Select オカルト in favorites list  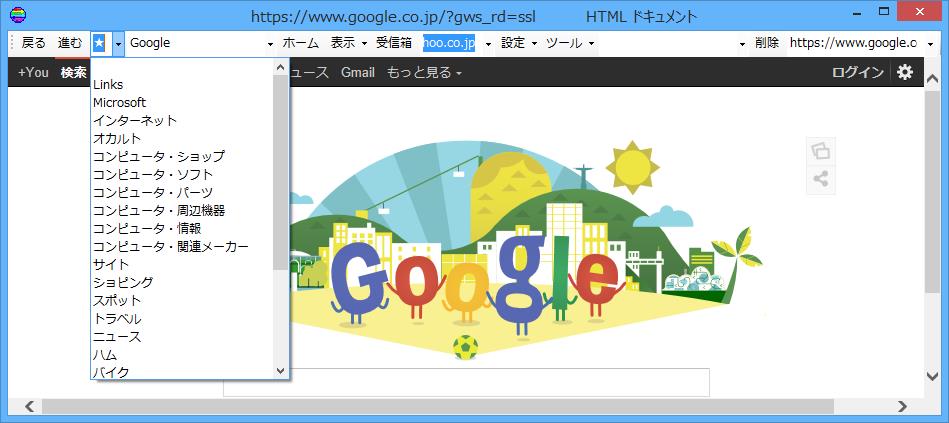pos(117,139)
